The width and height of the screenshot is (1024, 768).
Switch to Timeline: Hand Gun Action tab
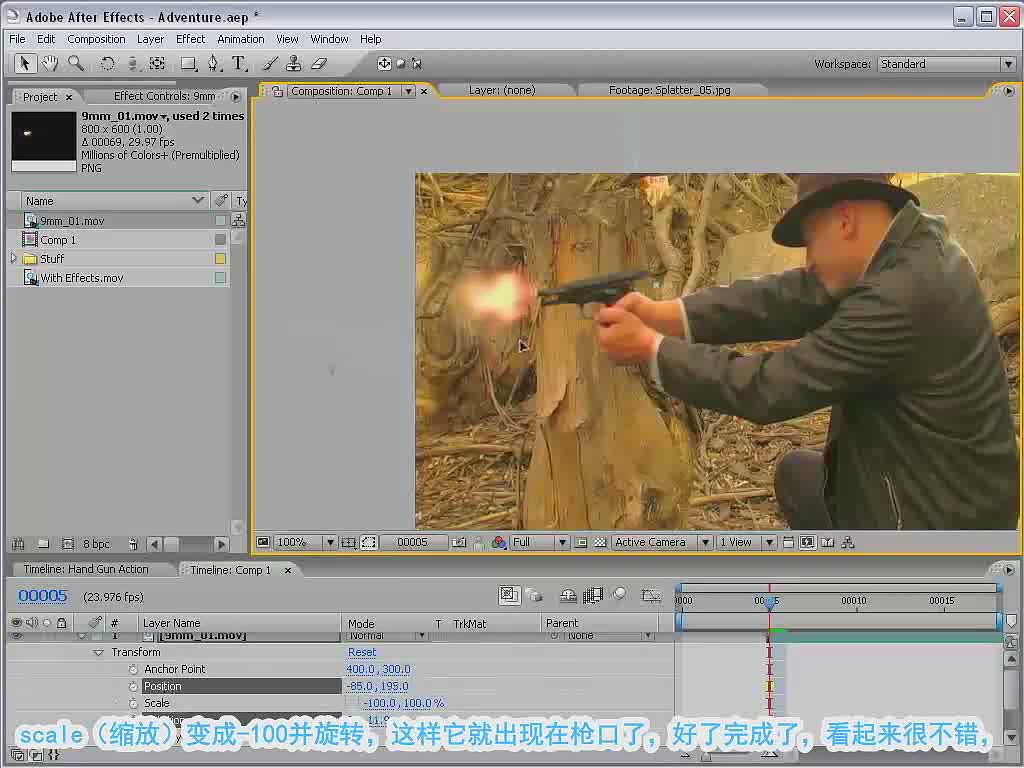(86, 569)
